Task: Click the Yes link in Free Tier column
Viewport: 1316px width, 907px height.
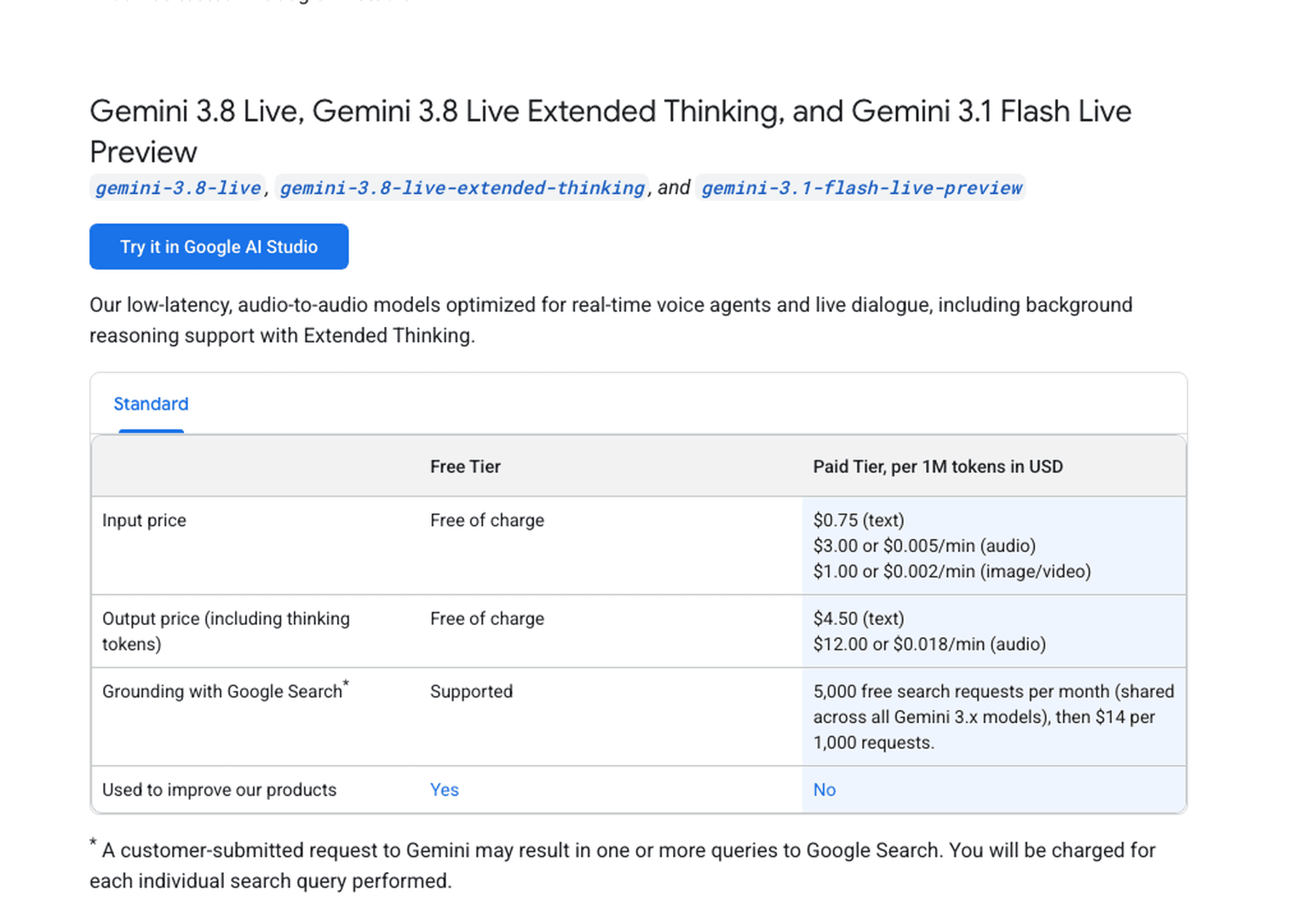Action: [x=445, y=789]
